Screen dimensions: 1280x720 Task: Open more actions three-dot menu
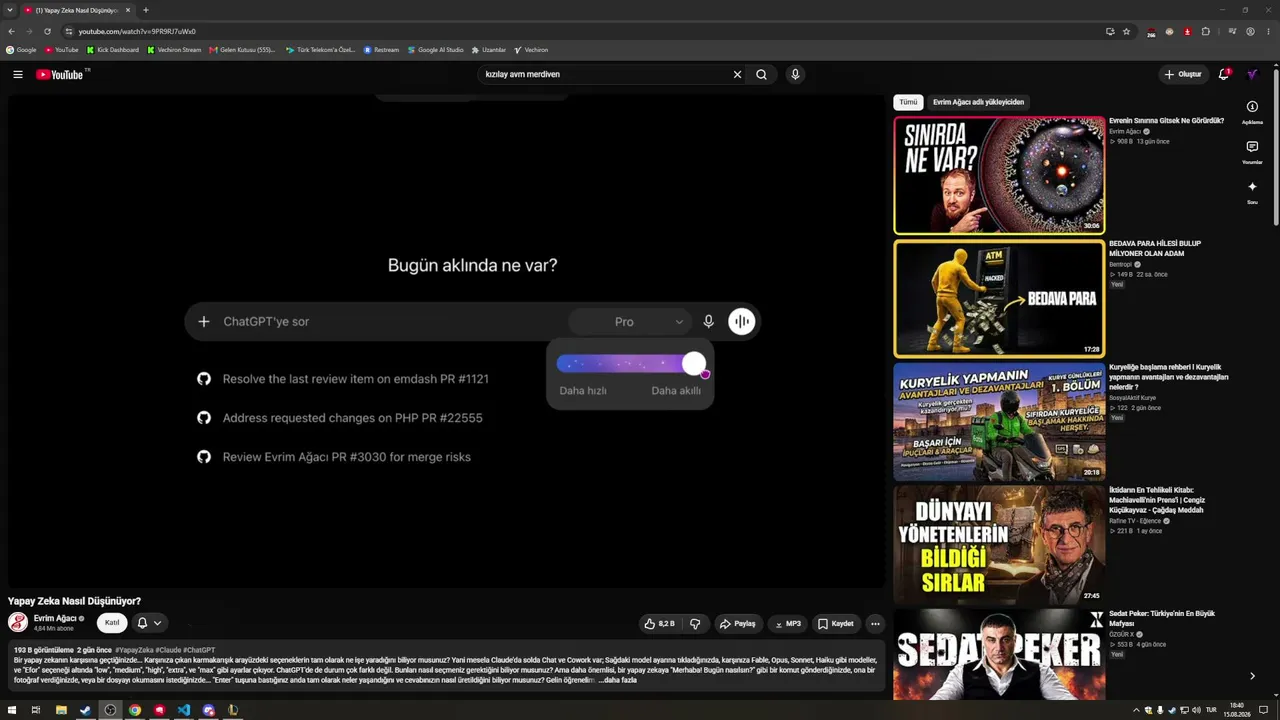pos(875,624)
